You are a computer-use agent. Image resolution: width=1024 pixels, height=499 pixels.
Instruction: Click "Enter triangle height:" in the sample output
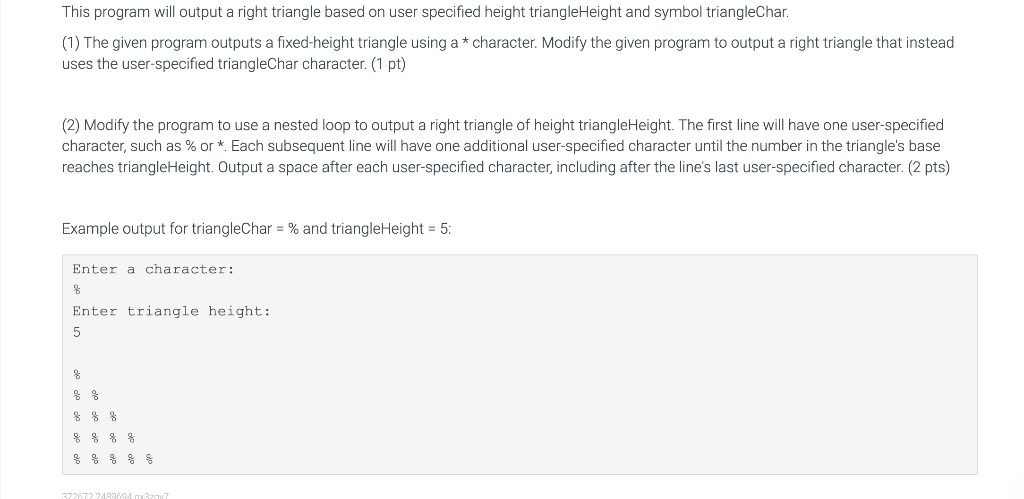pos(171,311)
